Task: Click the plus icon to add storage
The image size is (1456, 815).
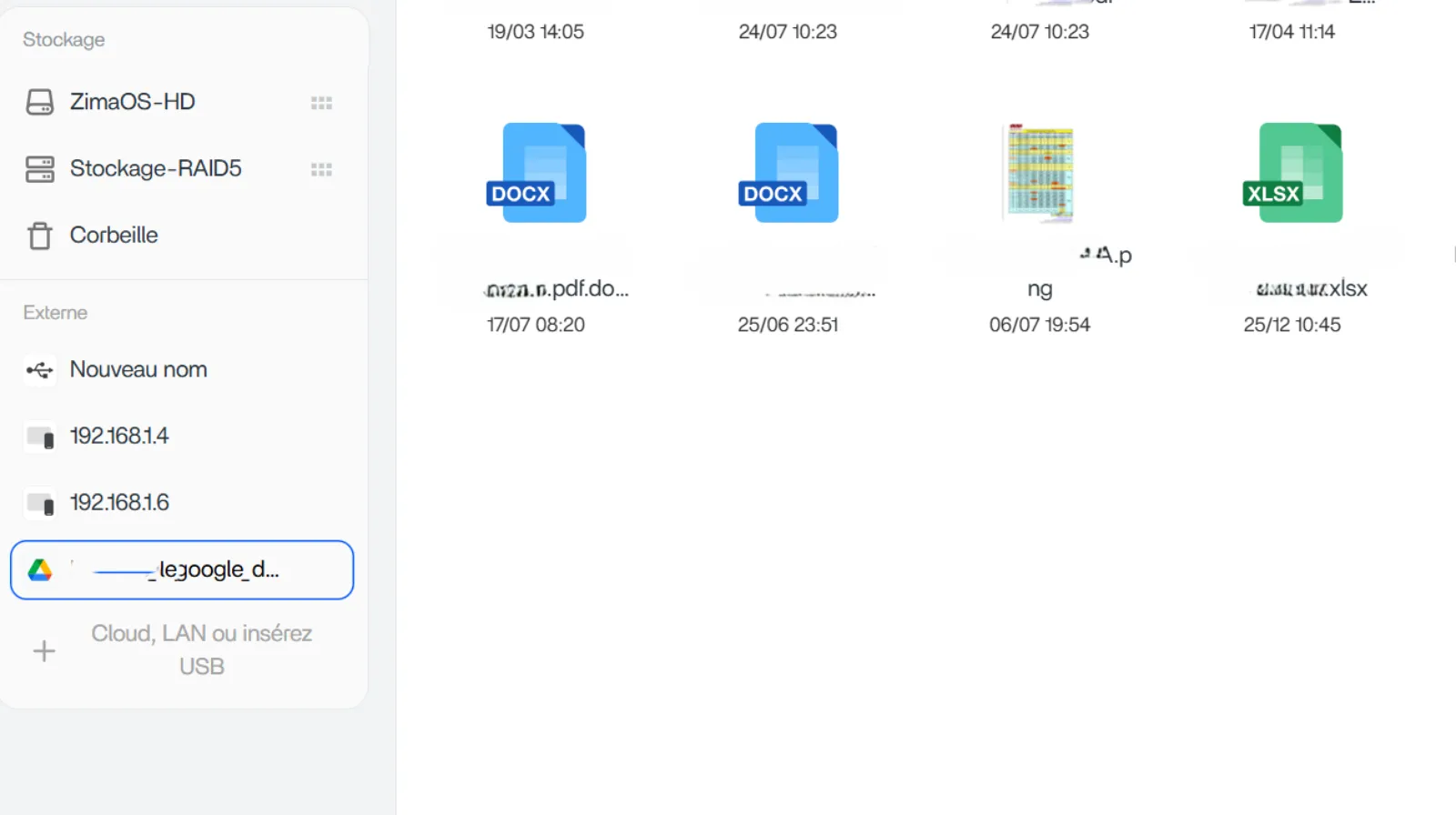Action: tap(44, 651)
